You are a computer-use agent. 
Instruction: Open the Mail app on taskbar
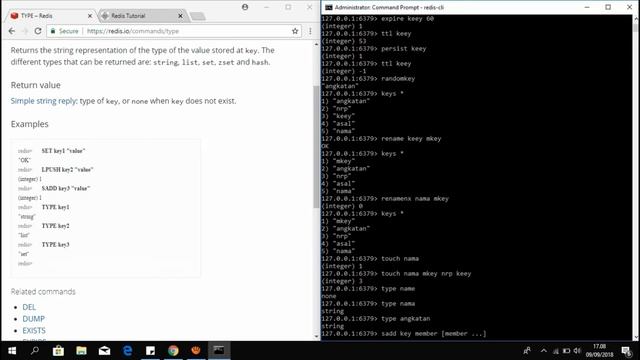[x=104, y=350]
